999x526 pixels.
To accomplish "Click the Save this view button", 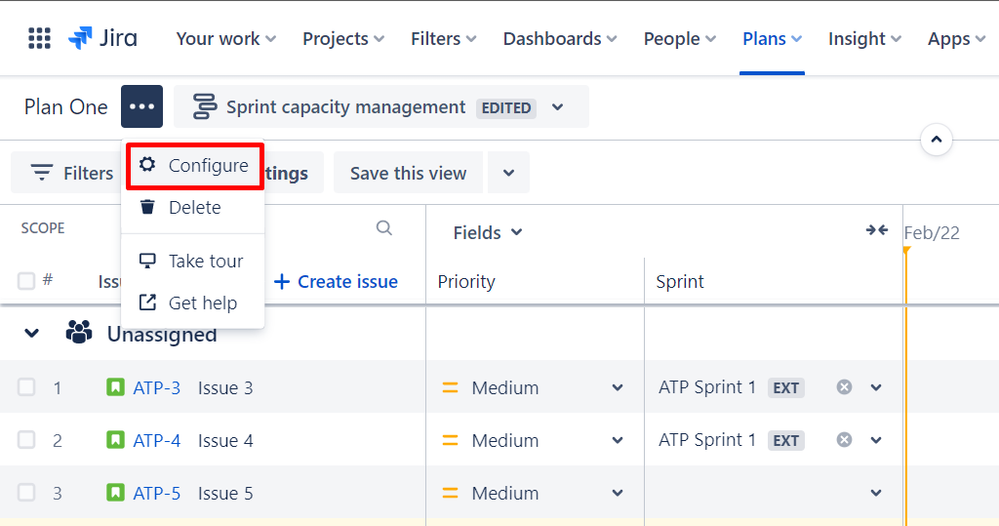I will [x=408, y=173].
